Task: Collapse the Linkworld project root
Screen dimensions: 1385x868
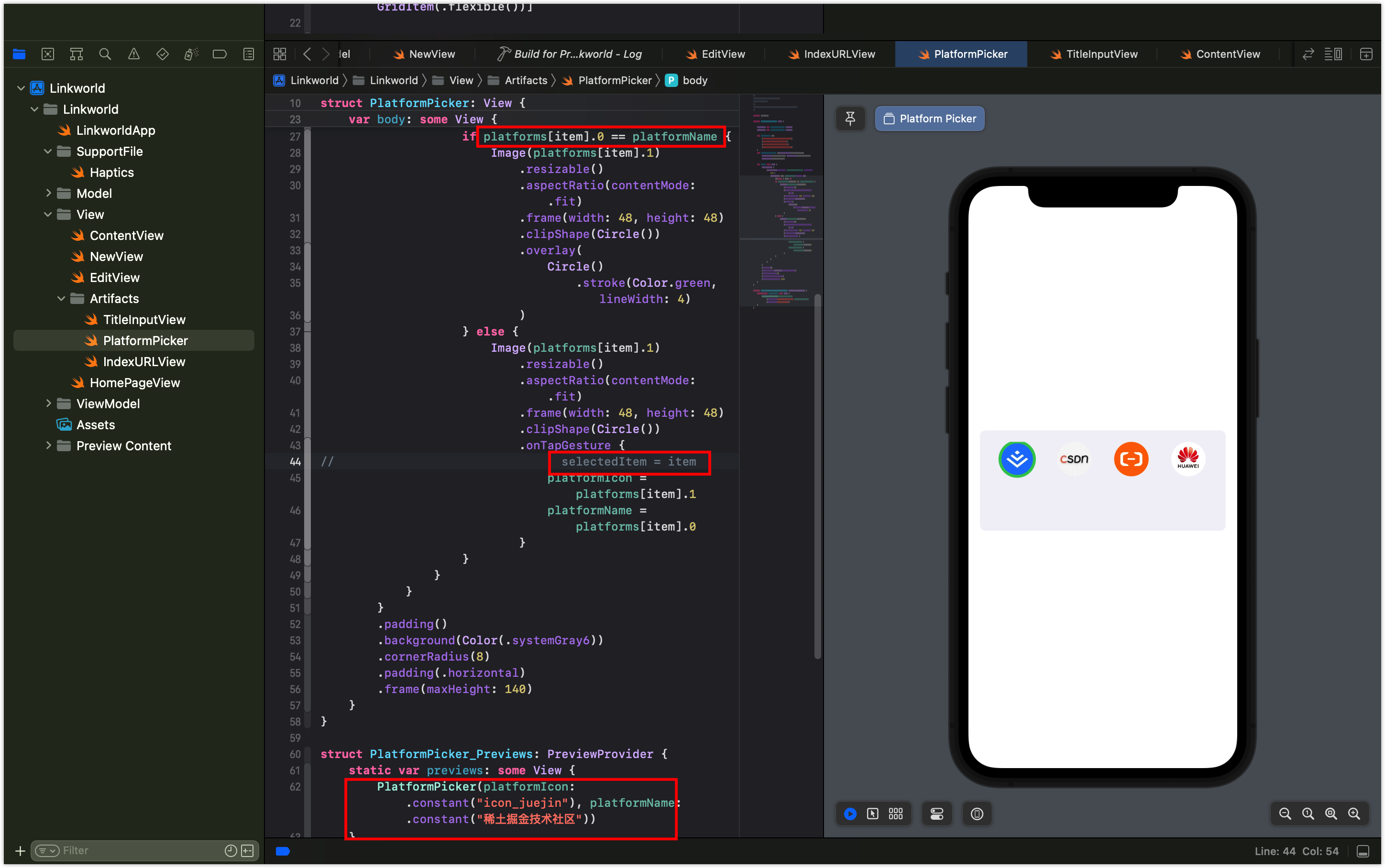Action: (x=21, y=88)
